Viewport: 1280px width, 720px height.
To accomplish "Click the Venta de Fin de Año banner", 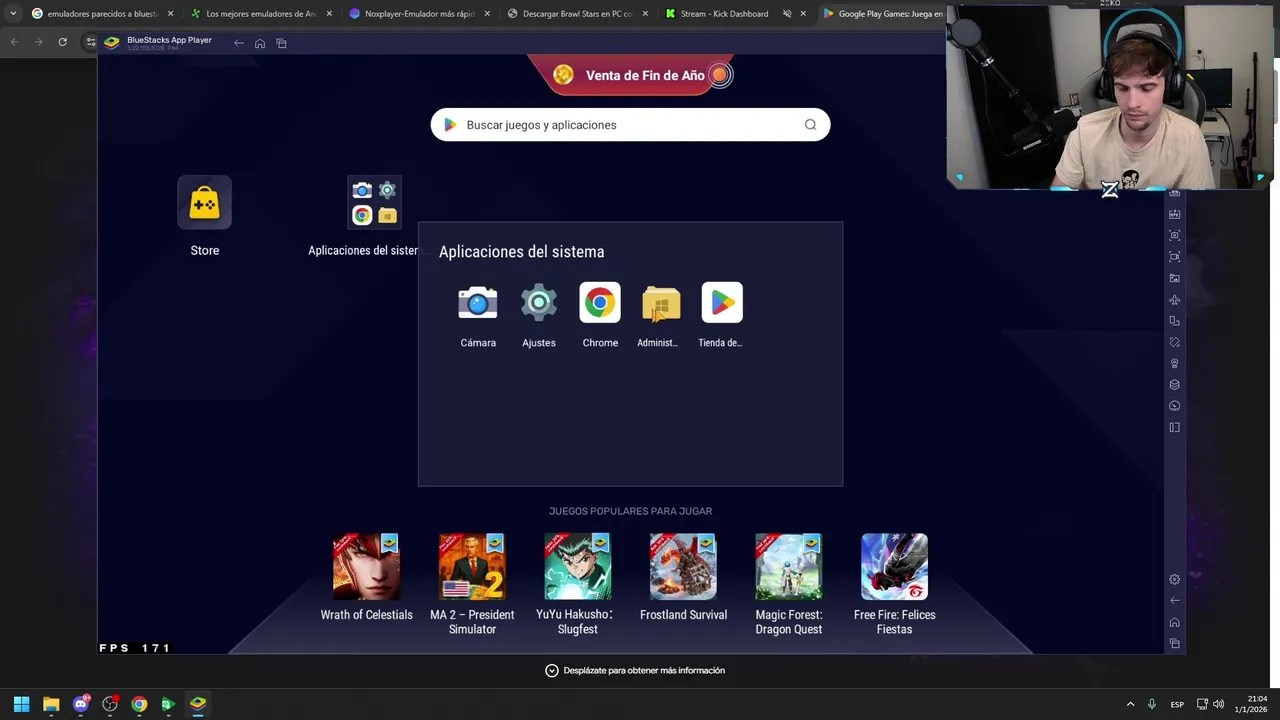I will click(x=631, y=75).
